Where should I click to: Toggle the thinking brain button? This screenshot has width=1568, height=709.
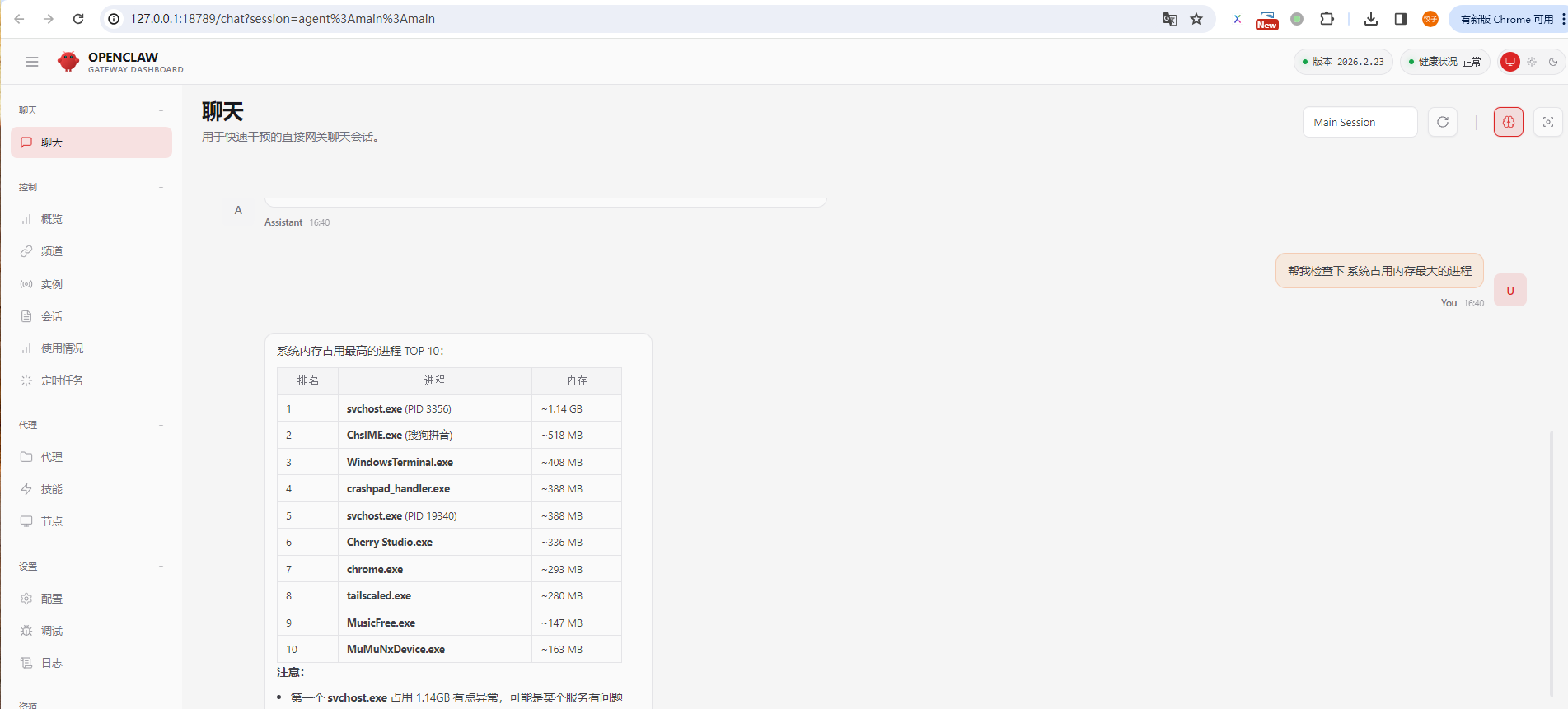point(1509,122)
